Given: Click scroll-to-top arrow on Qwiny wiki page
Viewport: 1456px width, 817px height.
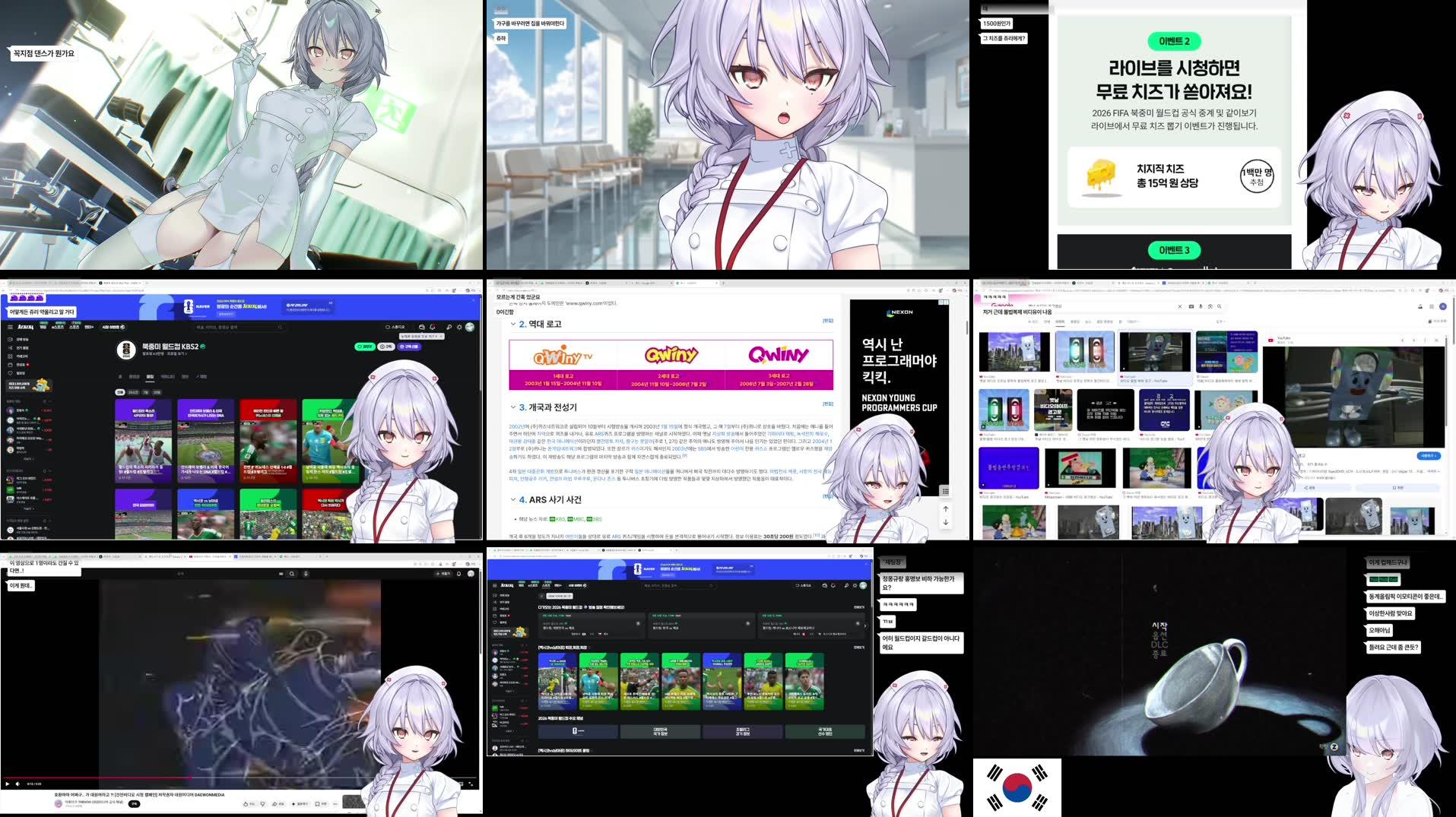Looking at the screenshot, I should tap(946, 509).
